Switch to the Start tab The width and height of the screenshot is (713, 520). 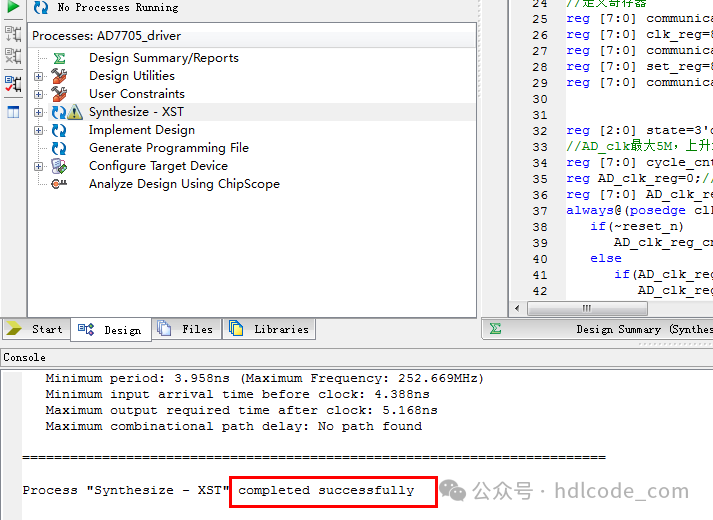coord(36,329)
